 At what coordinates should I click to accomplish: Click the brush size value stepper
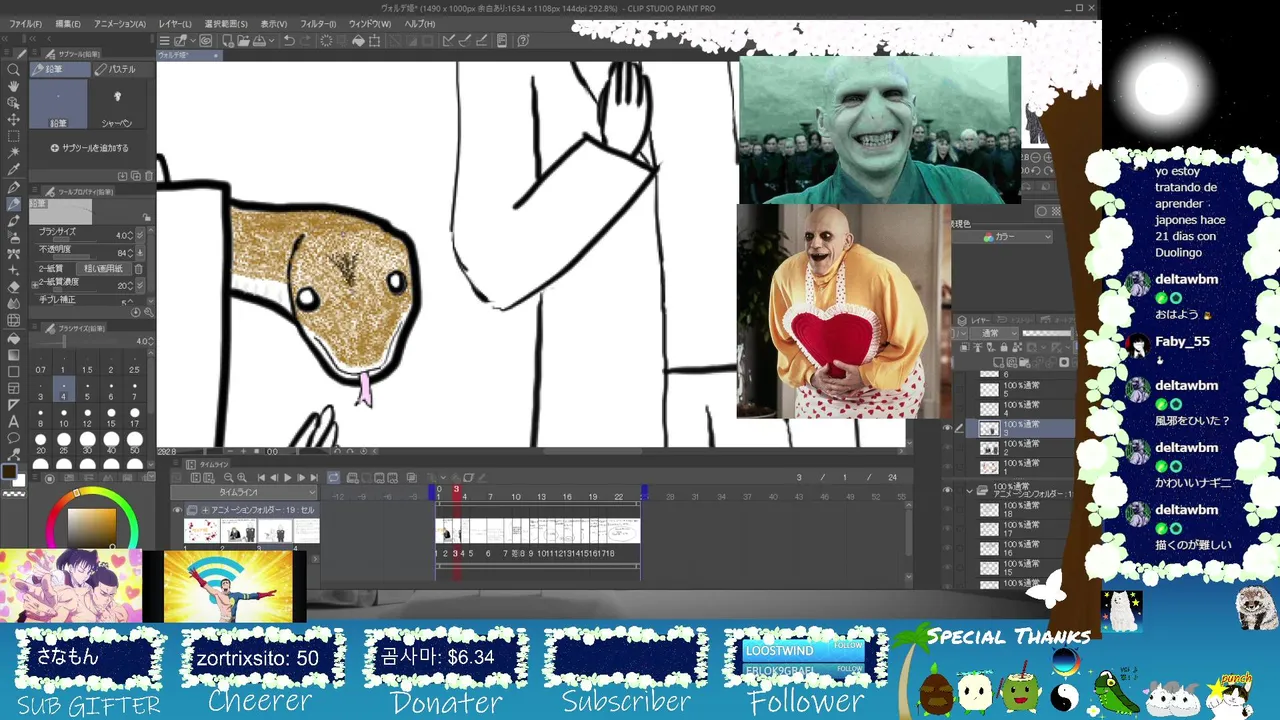[x=128, y=234]
